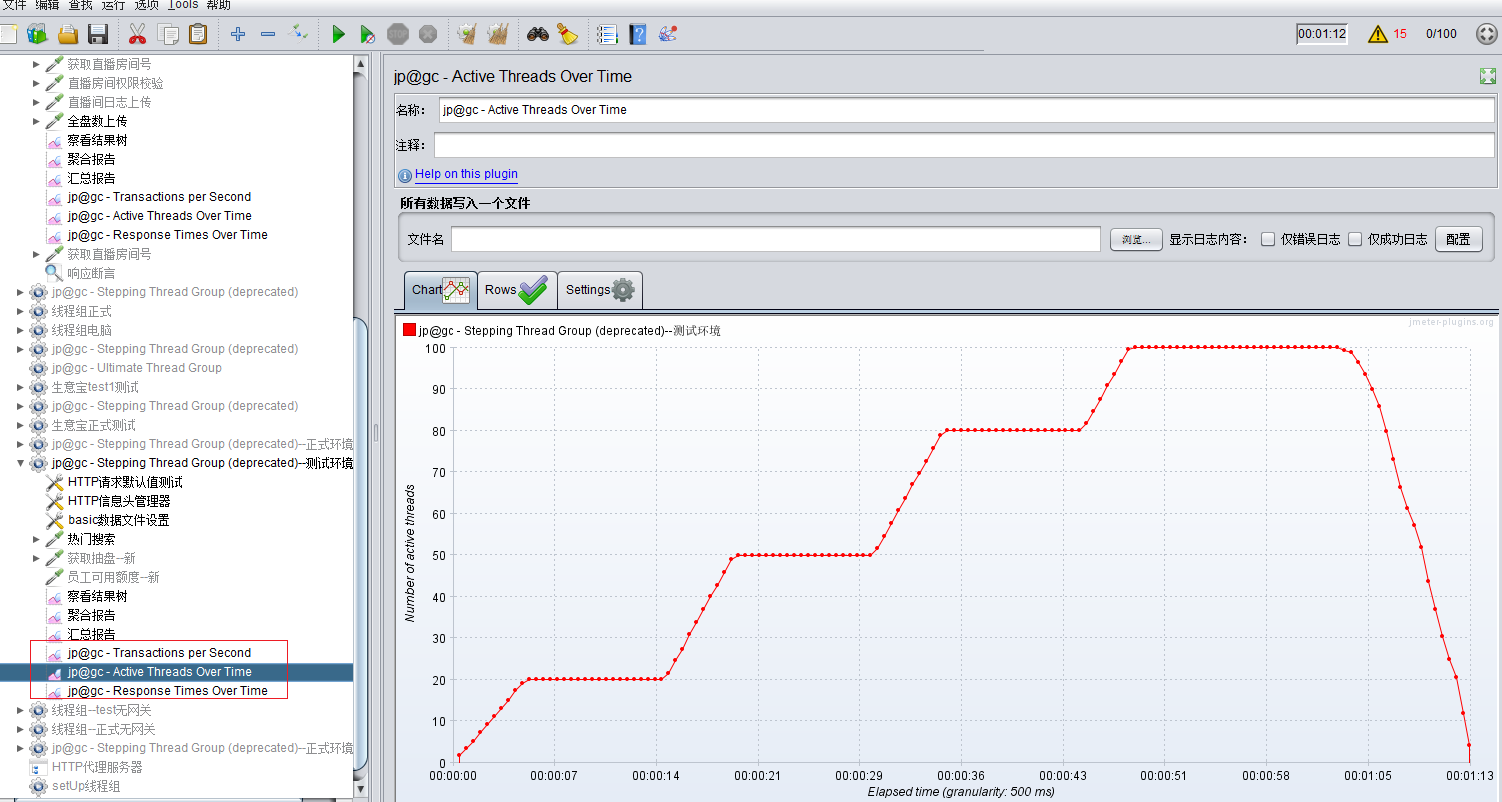
Task: Click the Open folder icon
Action: point(67,34)
